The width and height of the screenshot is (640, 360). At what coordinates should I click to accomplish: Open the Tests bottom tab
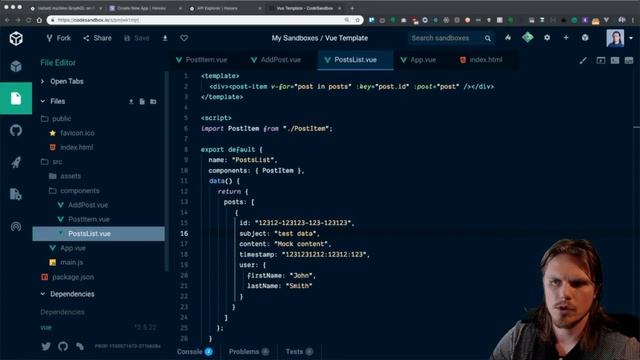click(x=299, y=351)
